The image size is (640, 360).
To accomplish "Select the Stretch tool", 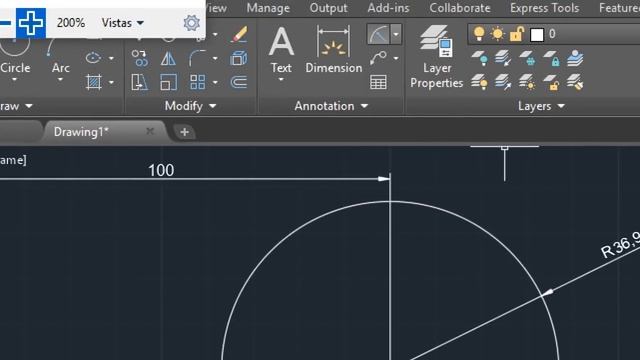I will click(x=140, y=82).
